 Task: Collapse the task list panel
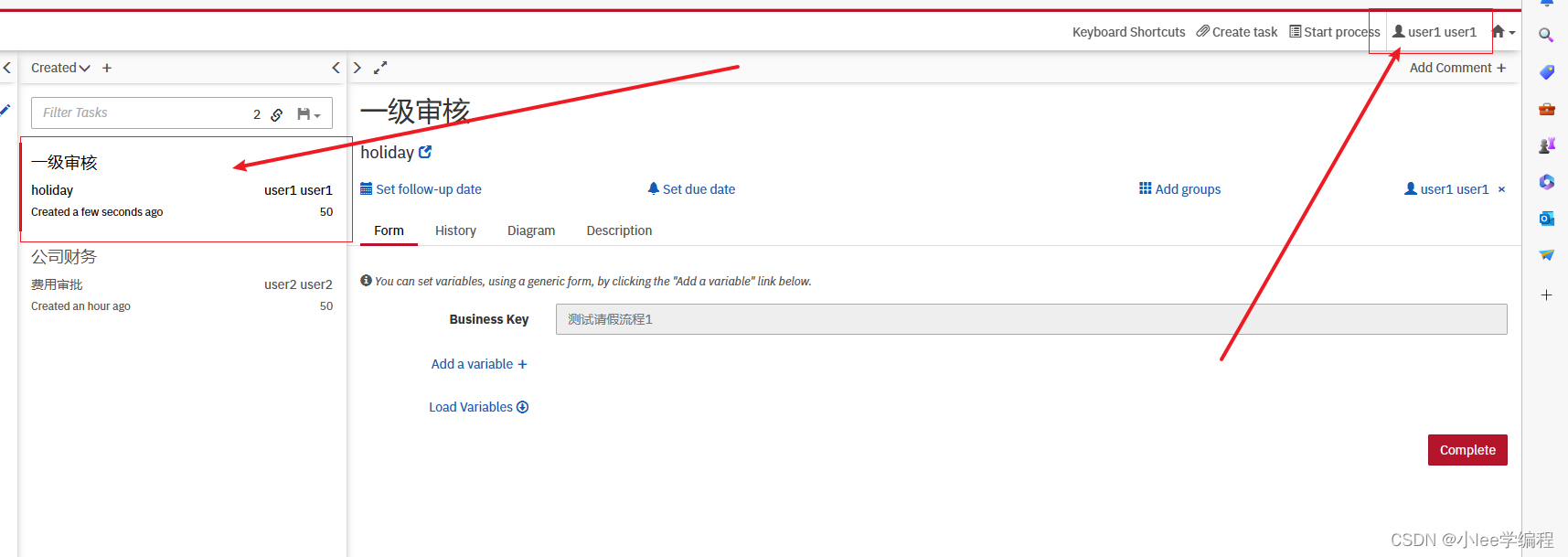[336, 68]
